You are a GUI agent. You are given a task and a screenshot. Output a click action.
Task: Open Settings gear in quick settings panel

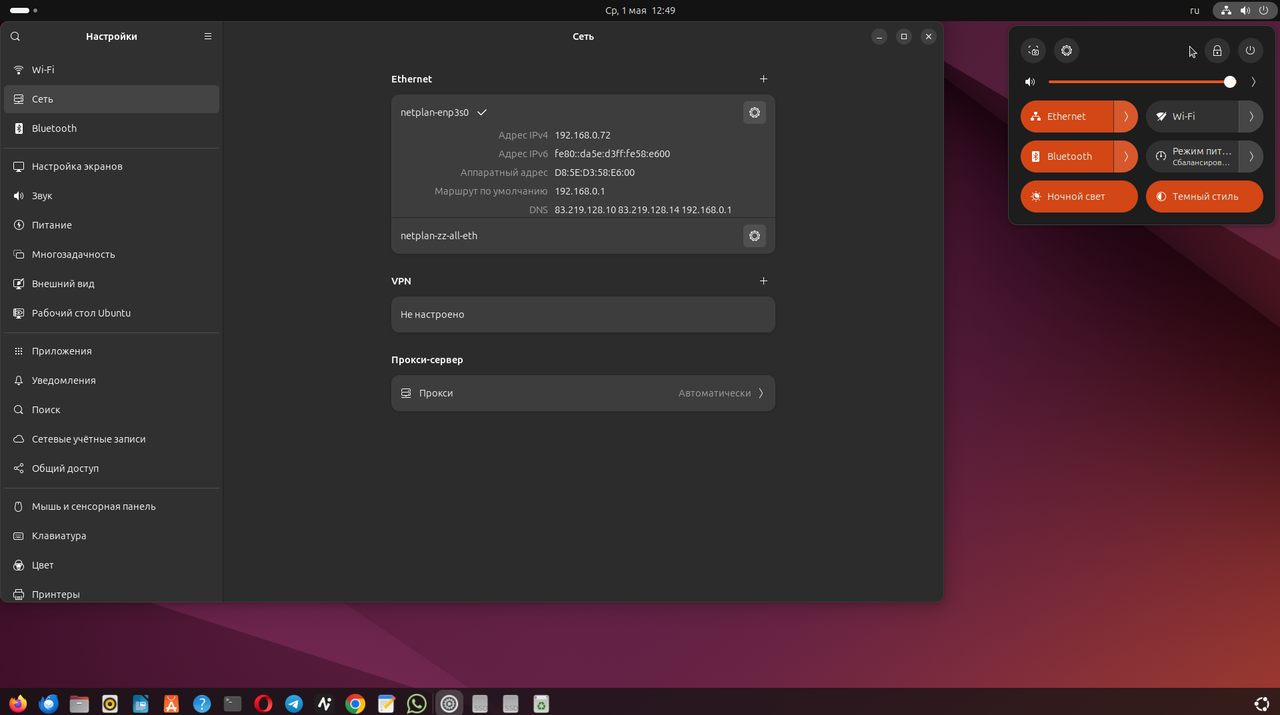click(1067, 51)
